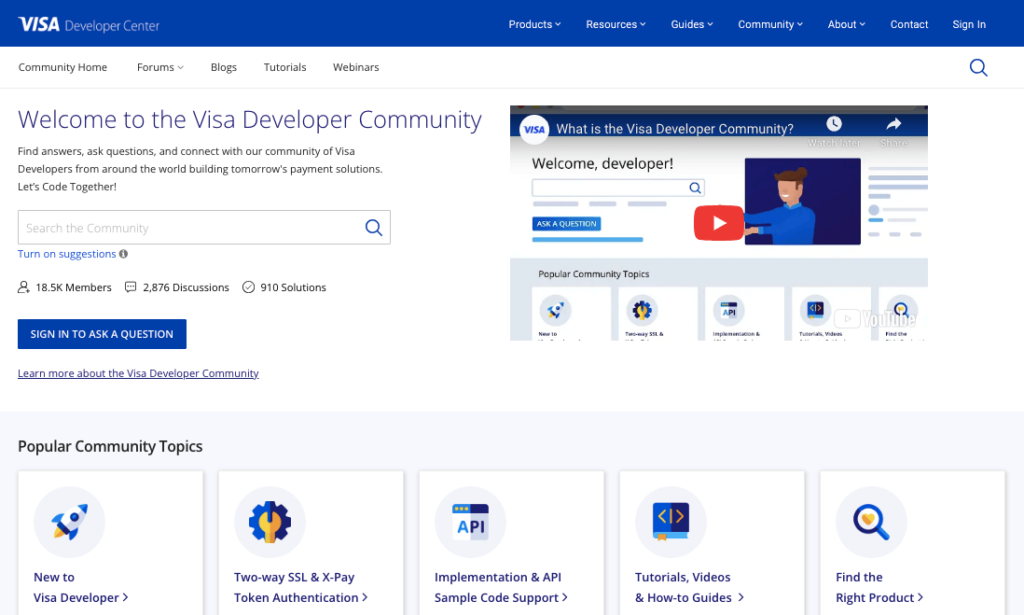Open the Tutorials section
Viewport: 1024px width, 615px height.
coord(285,67)
